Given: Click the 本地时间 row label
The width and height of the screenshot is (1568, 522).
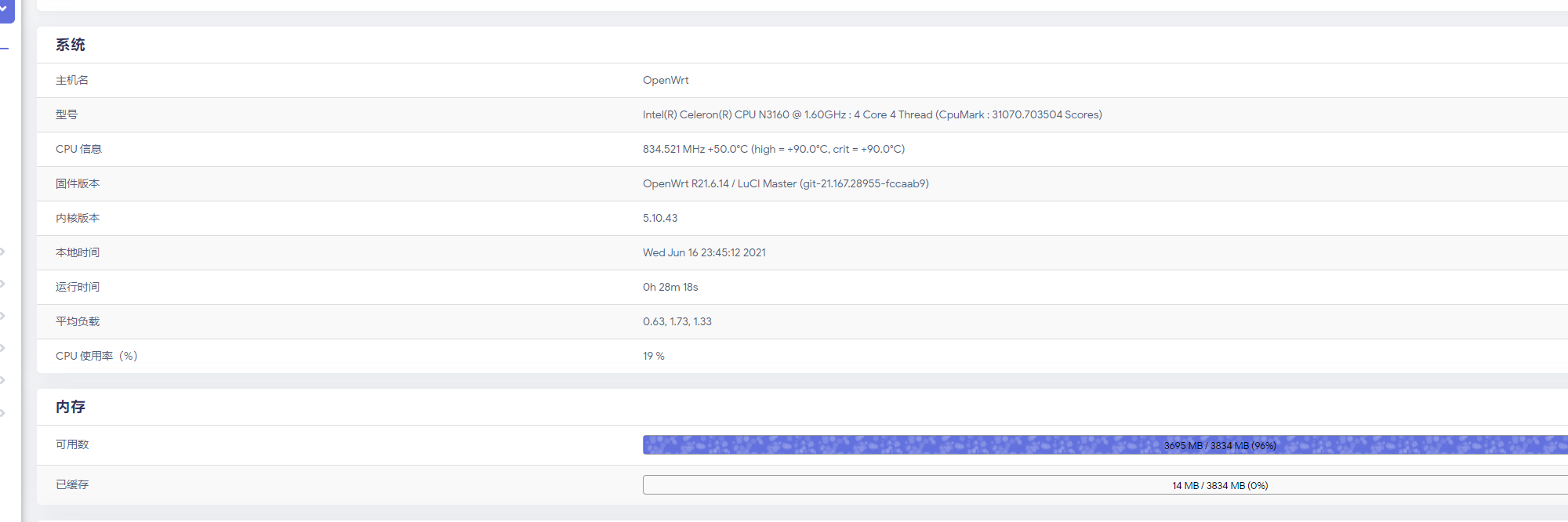Looking at the screenshot, I should [x=78, y=252].
